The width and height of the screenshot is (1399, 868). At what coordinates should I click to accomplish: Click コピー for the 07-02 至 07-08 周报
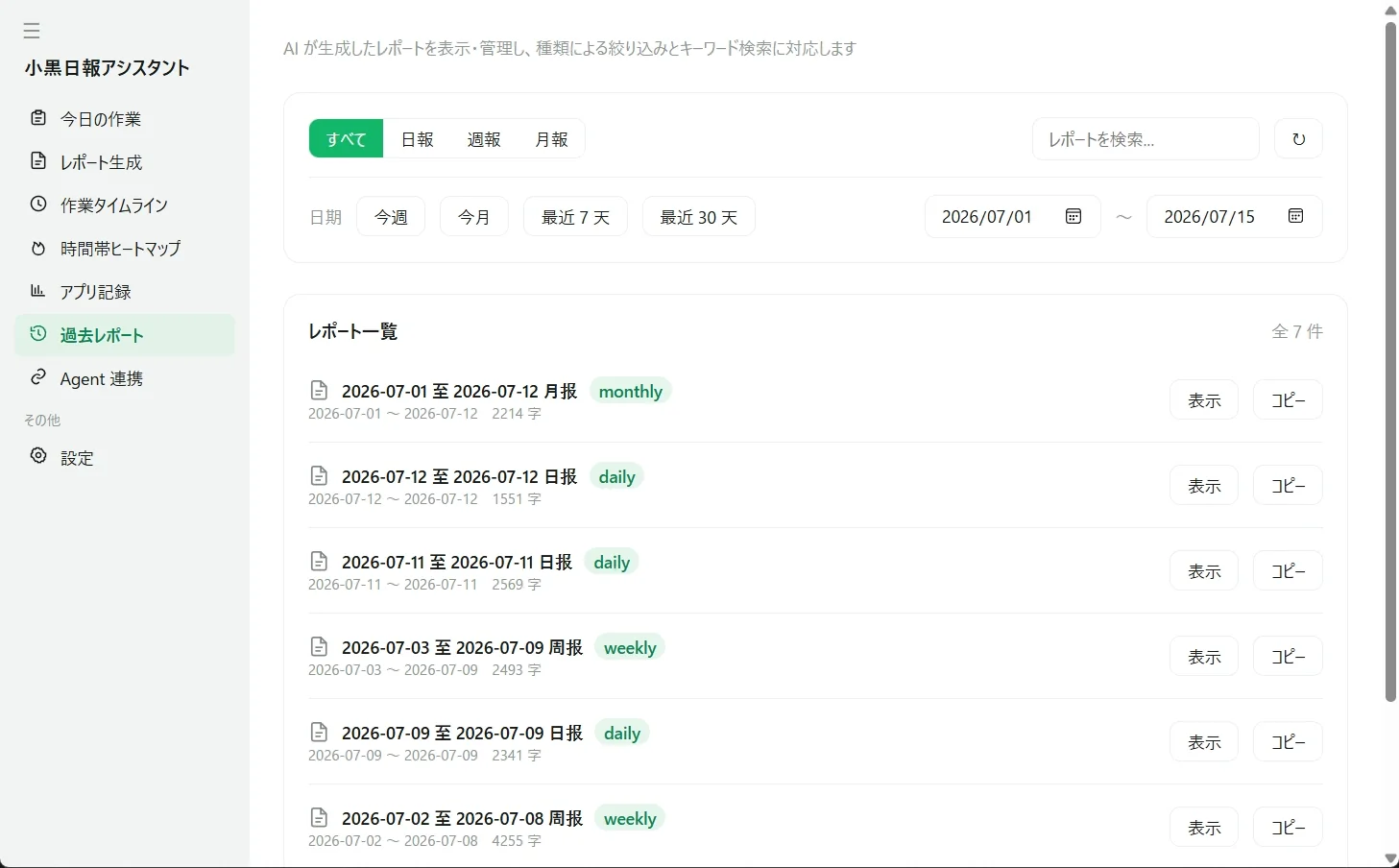pos(1288,828)
